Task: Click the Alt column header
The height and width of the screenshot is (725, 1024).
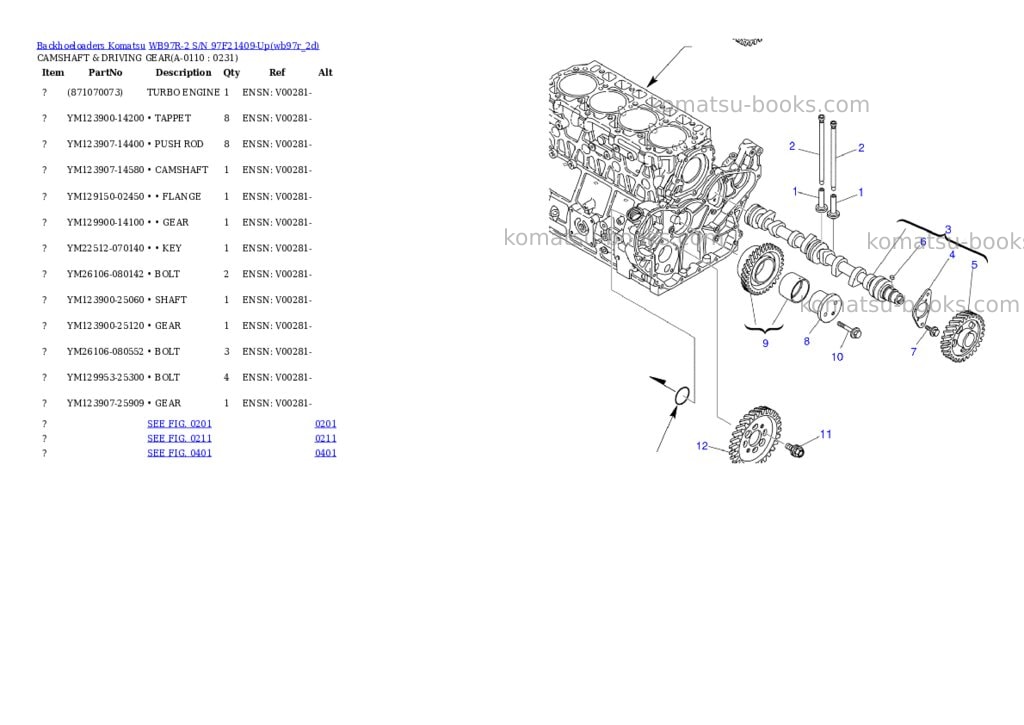Action: click(325, 72)
